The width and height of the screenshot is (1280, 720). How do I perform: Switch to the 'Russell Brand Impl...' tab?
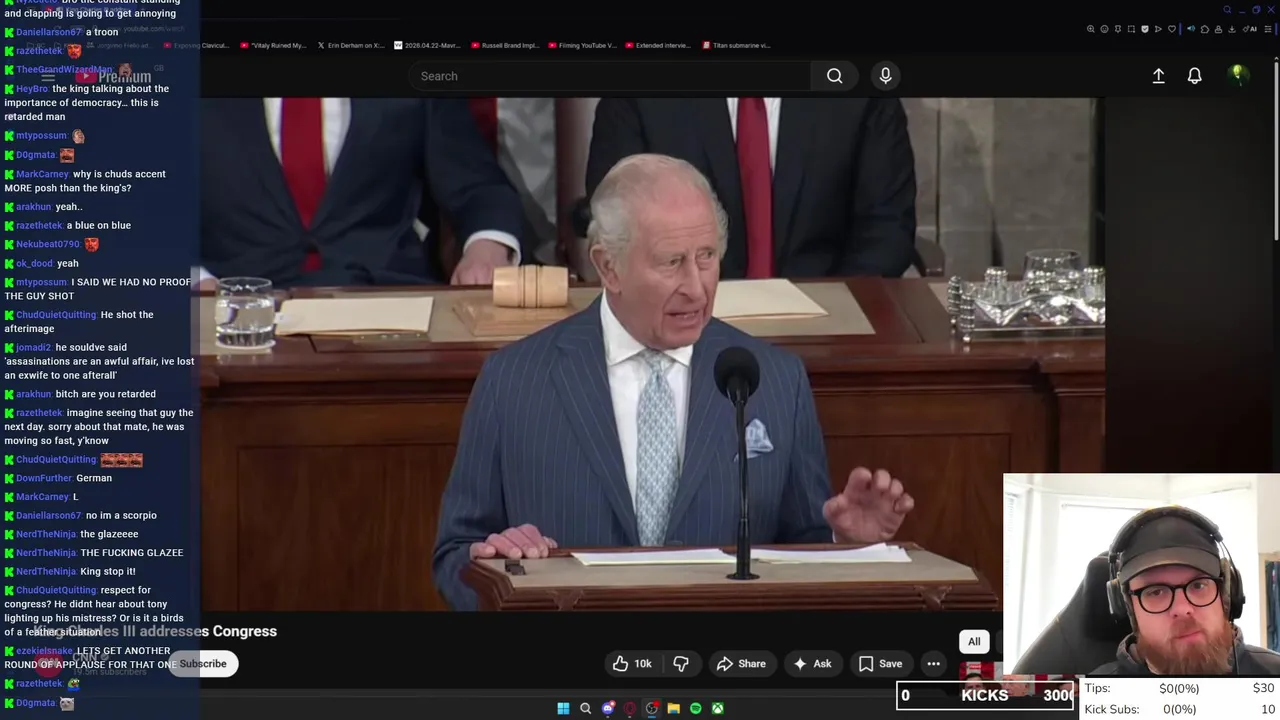click(505, 45)
